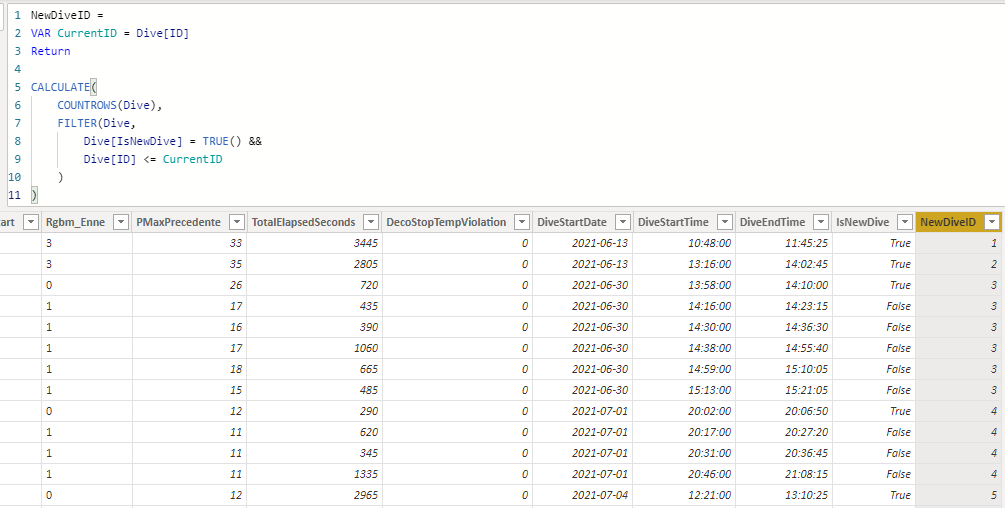Click the Dive[IsNewDive] = TRUE() formula line
The image size is (1005, 508).
[172, 140]
